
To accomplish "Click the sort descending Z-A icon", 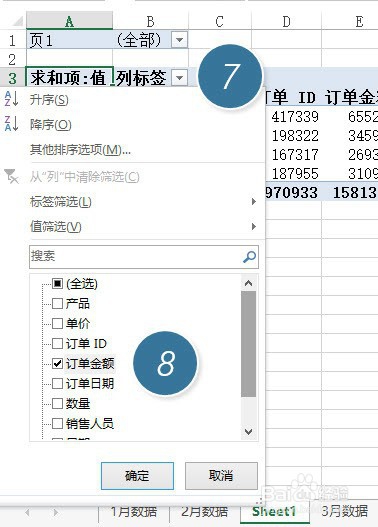I will [11, 124].
